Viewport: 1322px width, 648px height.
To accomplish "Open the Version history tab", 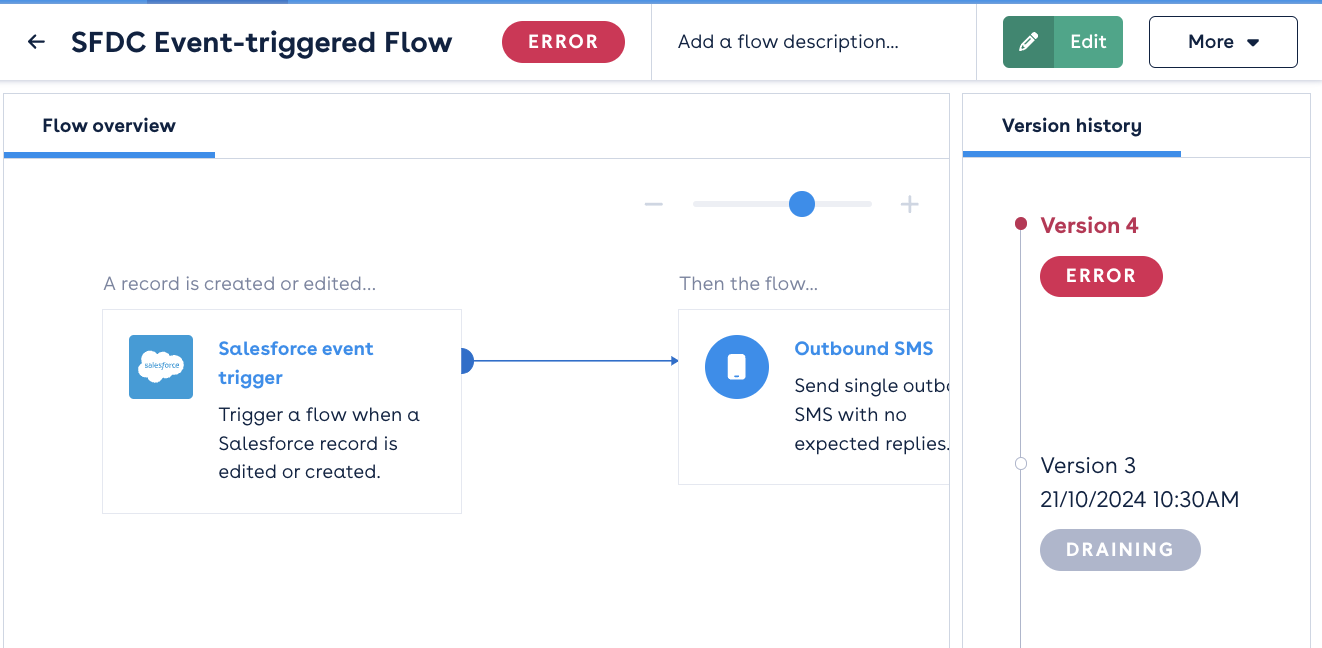I will point(1071,126).
